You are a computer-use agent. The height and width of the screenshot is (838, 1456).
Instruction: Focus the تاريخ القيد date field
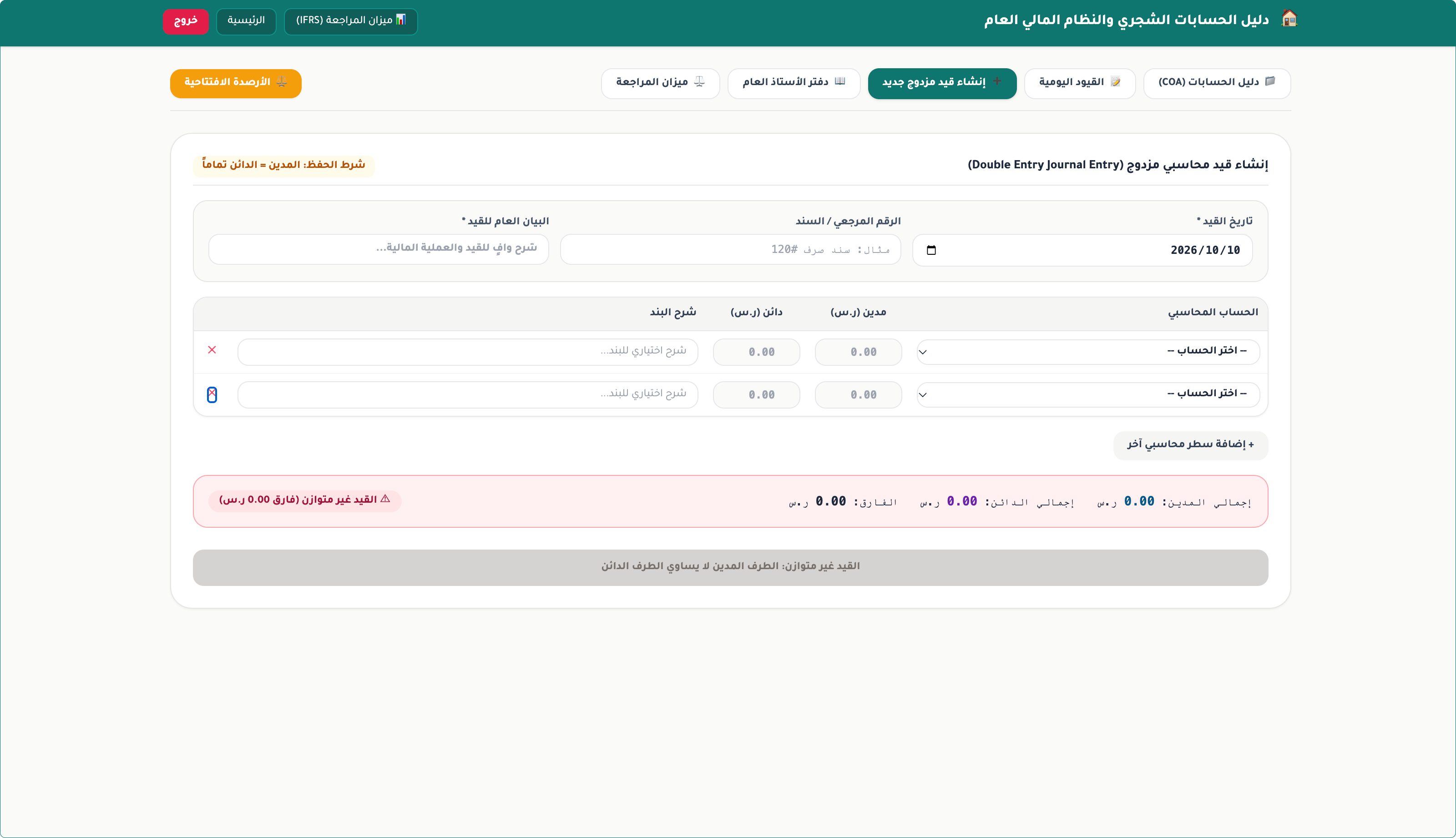tap(1082, 250)
